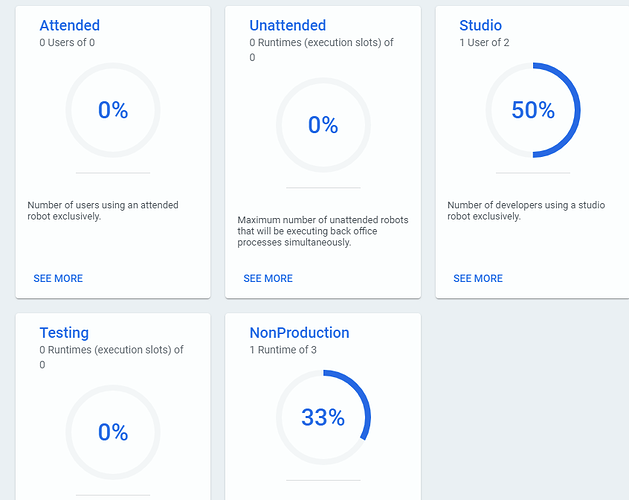Click the 0% value on Unattended card
Image resolution: width=629 pixels, height=500 pixels.
[x=323, y=125]
